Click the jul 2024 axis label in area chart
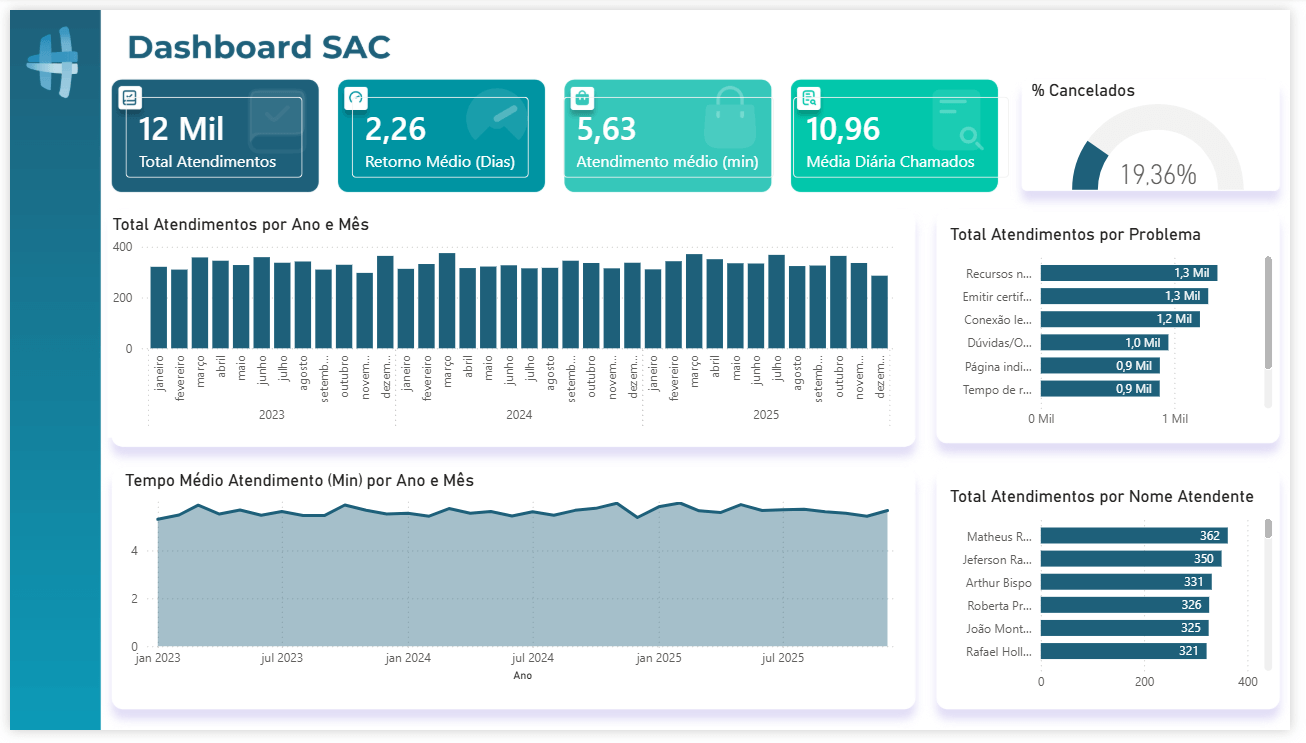The image size is (1306, 743). point(532,658)
